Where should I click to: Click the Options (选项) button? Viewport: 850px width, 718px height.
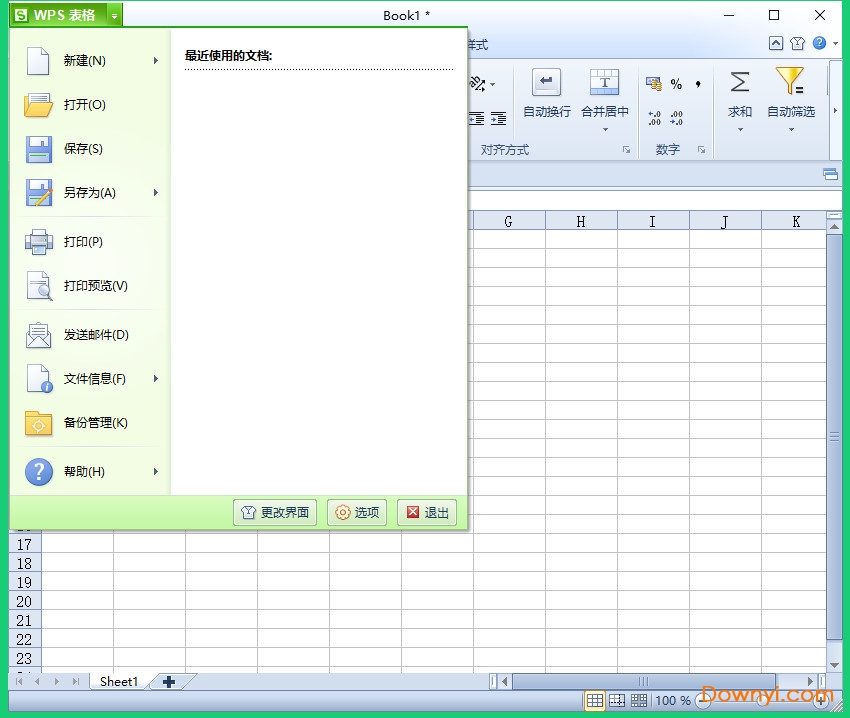click(357, 513)
